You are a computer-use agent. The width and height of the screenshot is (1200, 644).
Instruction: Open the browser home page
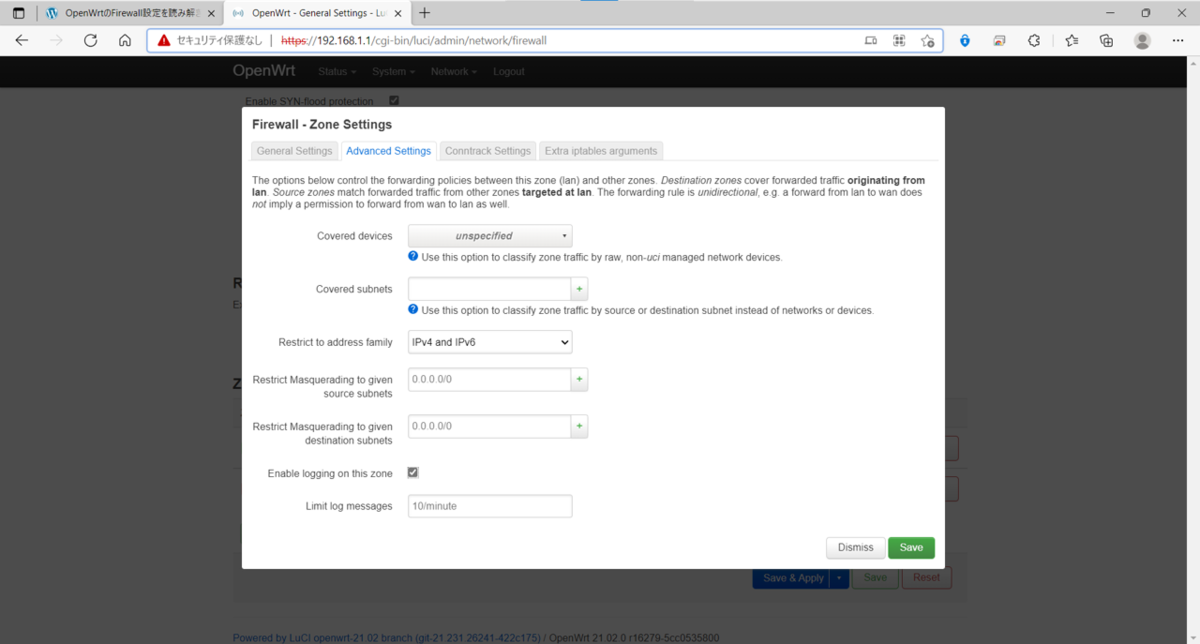[x=124, y=41]
